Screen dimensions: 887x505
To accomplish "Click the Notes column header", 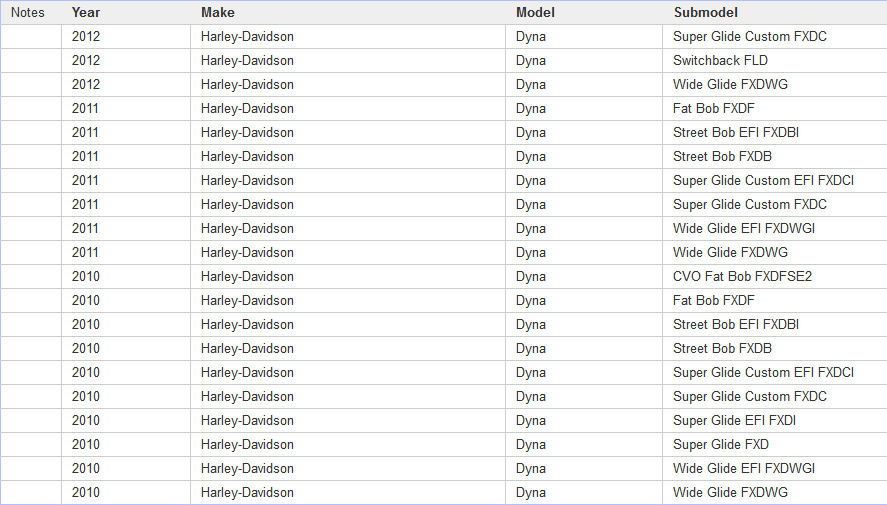I will point(27,12).
